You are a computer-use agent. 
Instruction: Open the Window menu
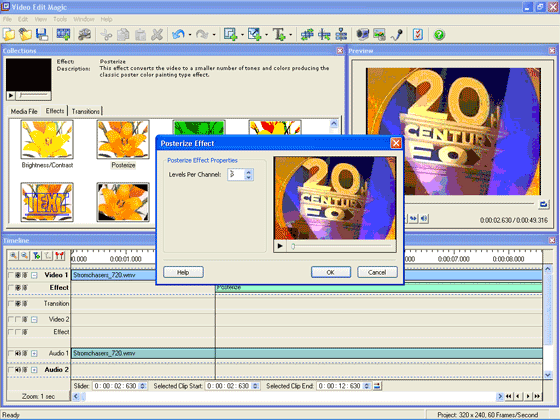click(84, 19)
